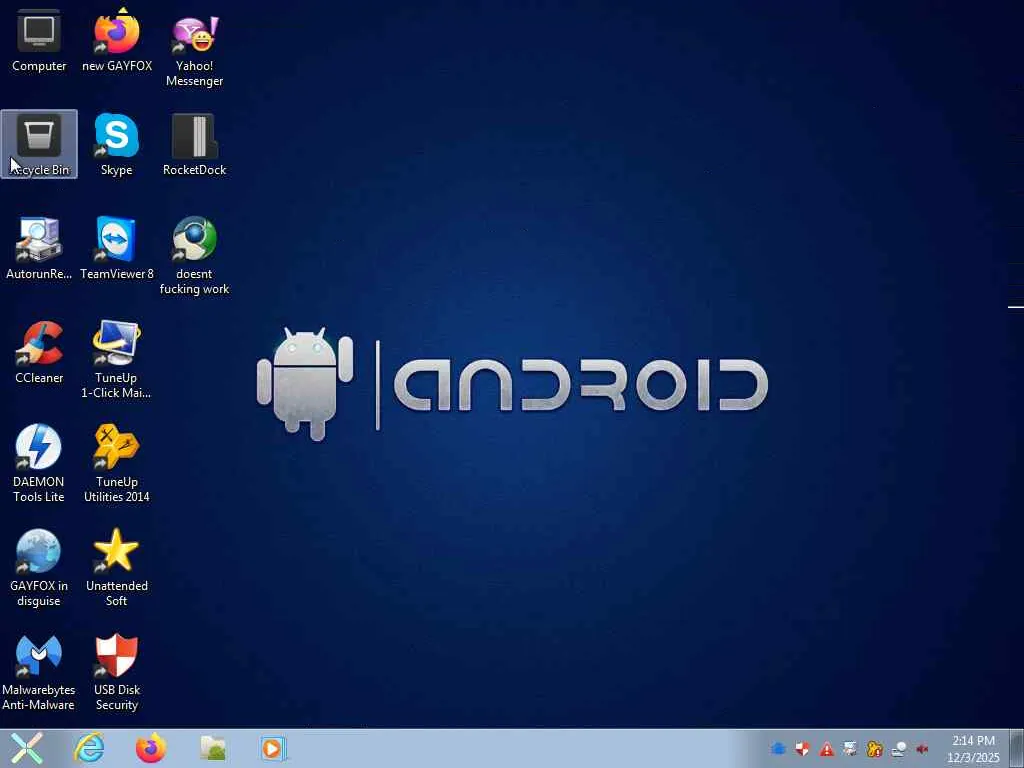Open the clock showing 2:14 PM
1024x768 pixels.
(x=973, y=749)
